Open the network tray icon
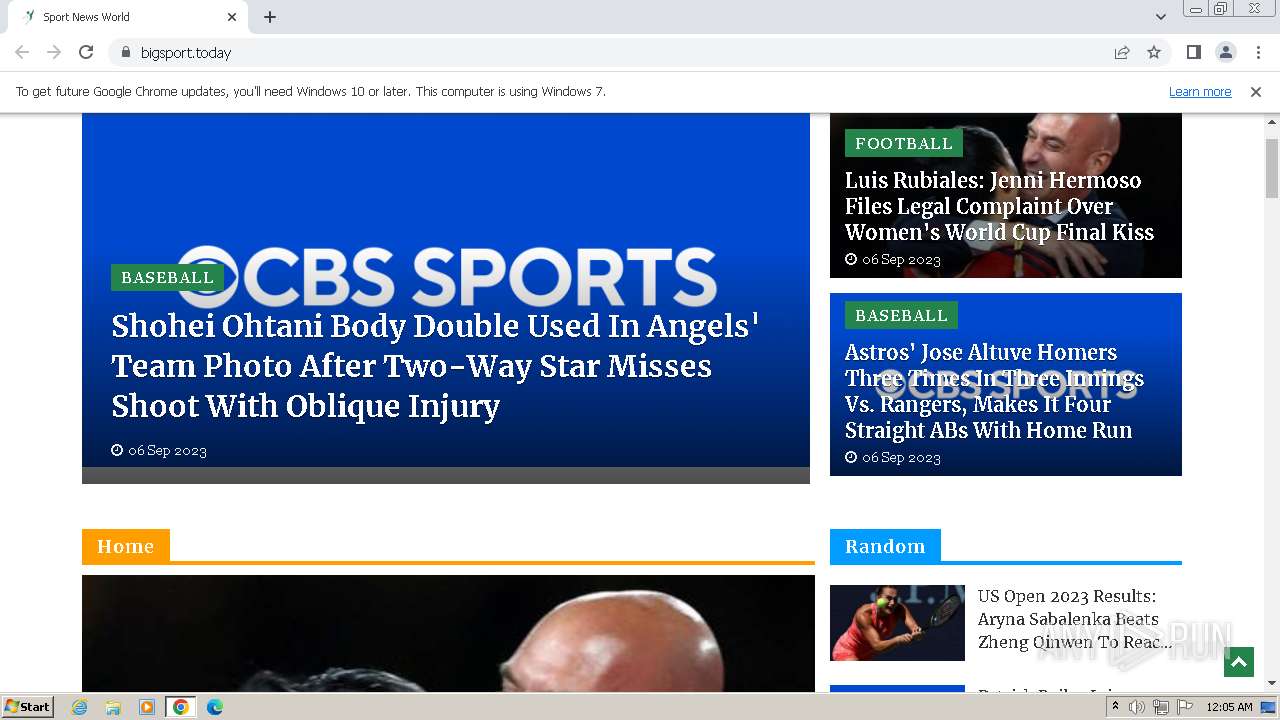The image size is (1280, 720). (x=1160, y=707)
